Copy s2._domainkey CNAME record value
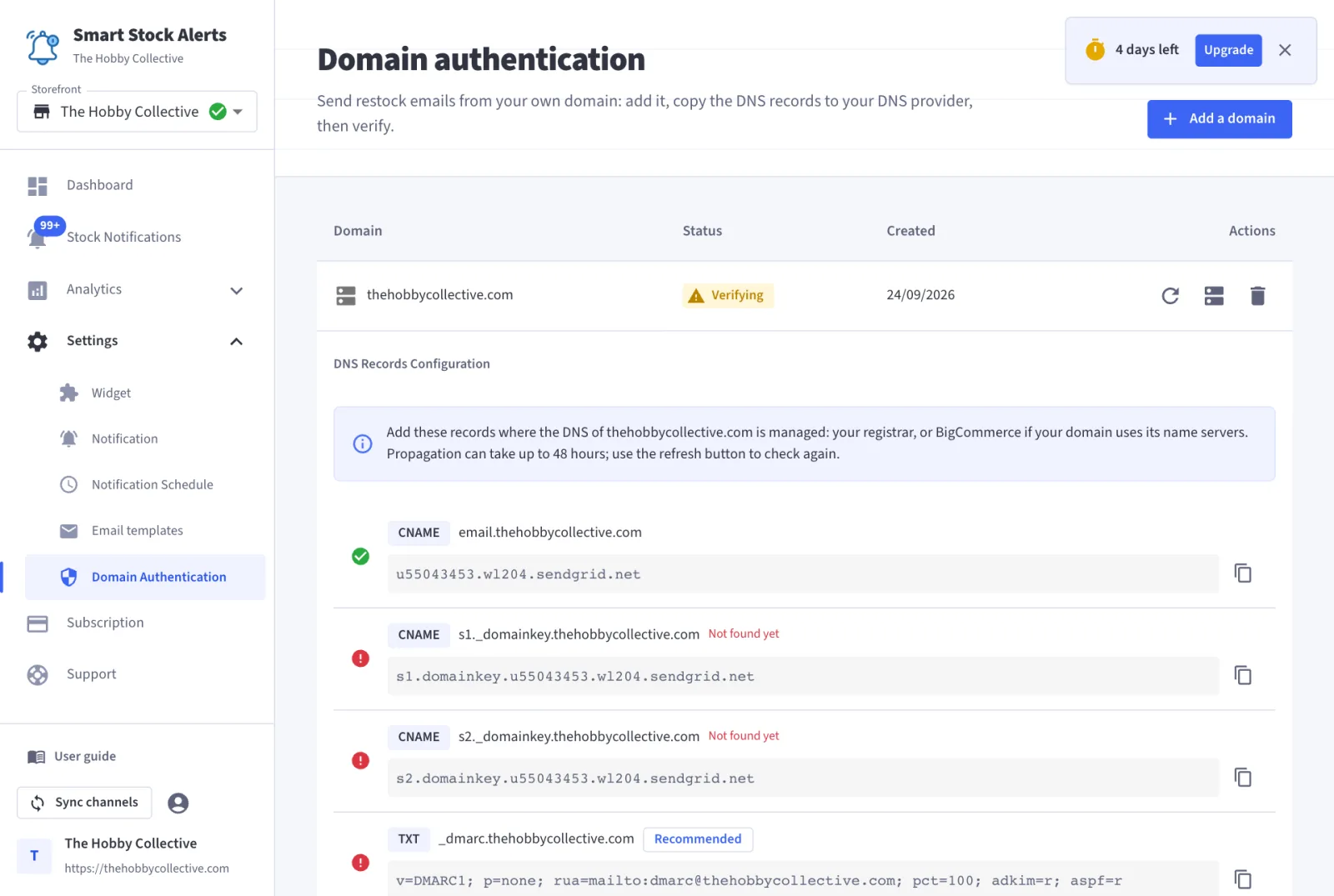The height and width of the screenshot is (896, 1334). coord(1243,778)
